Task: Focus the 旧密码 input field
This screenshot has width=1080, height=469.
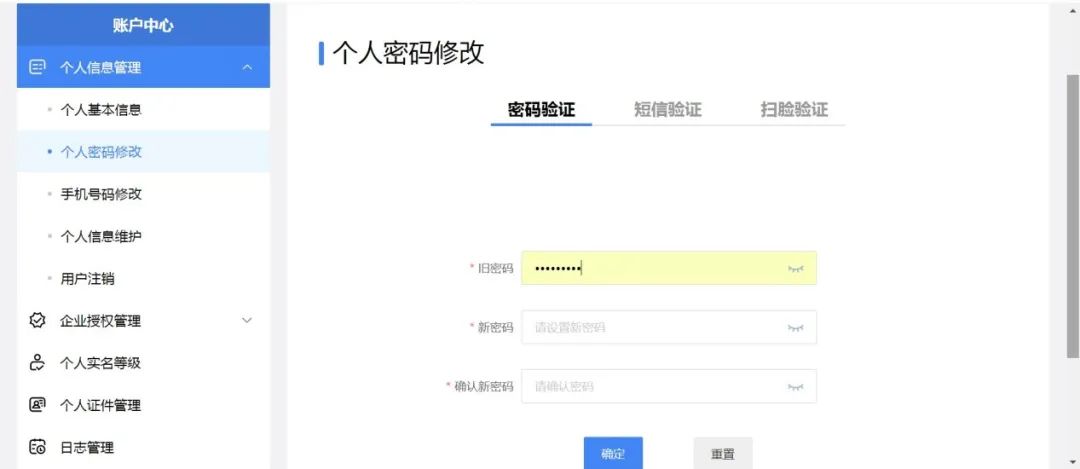Action: [669, 268]
